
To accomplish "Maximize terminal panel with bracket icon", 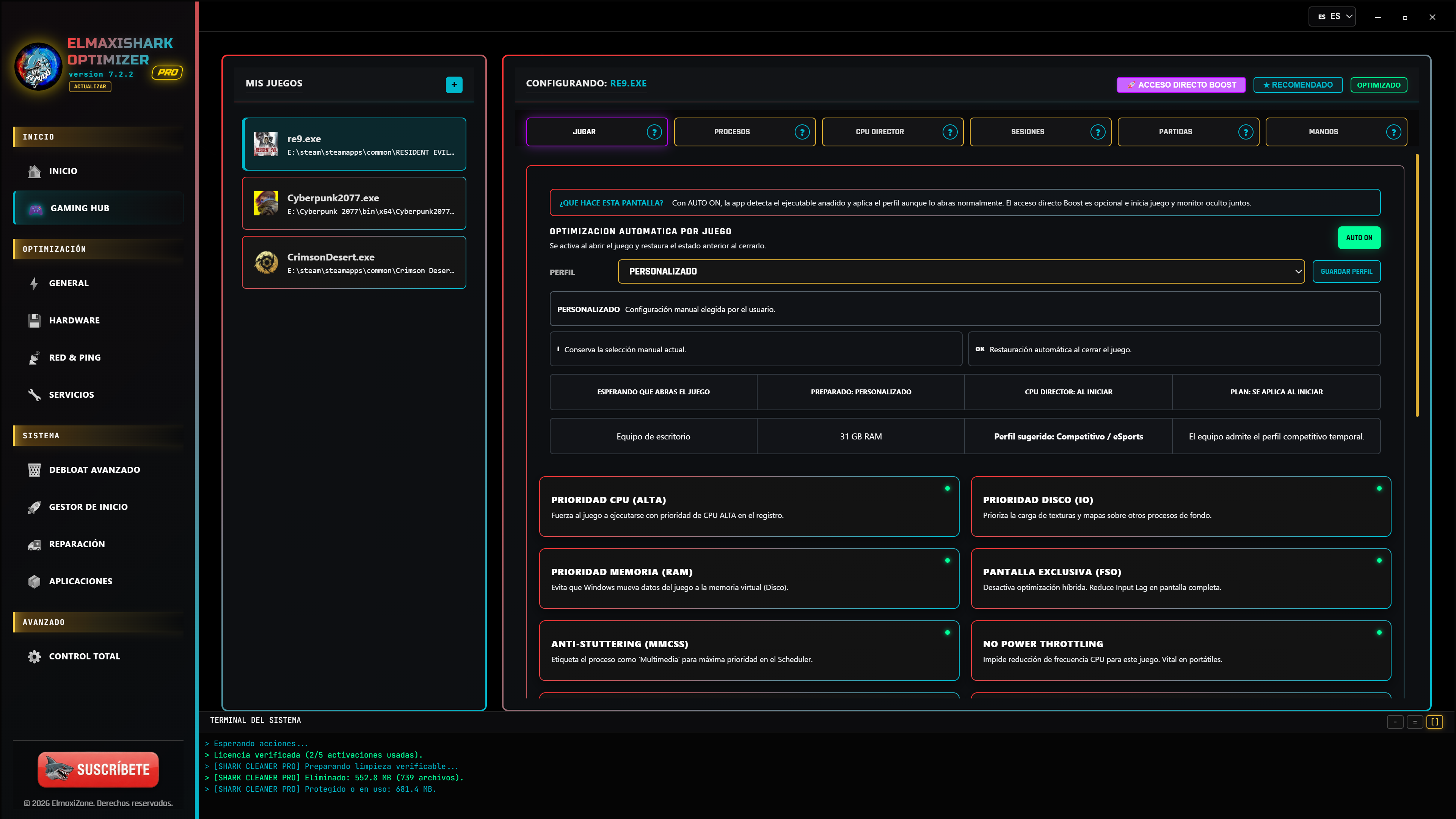I will click(x=1434, y=722).
